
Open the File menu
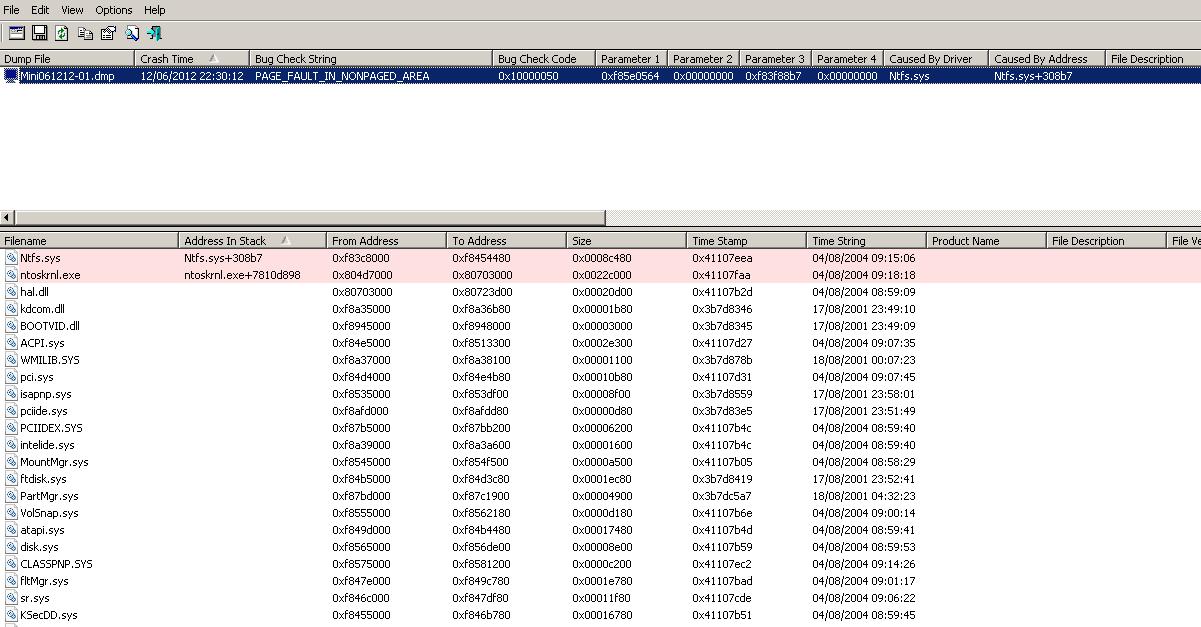click(x=11, y=10)
